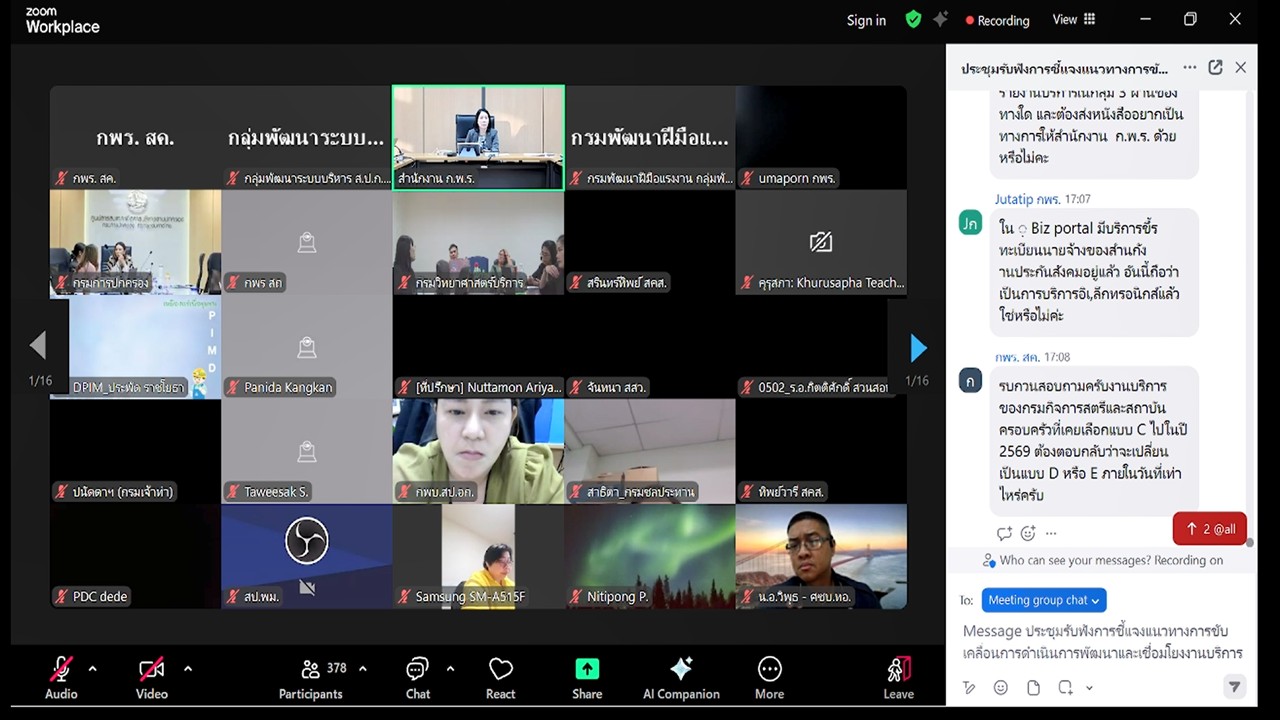This screenshot has width=1280, height=720.
Task: Open Meeting group chat recipient dropdown
Action: (x=1044, y=600)
